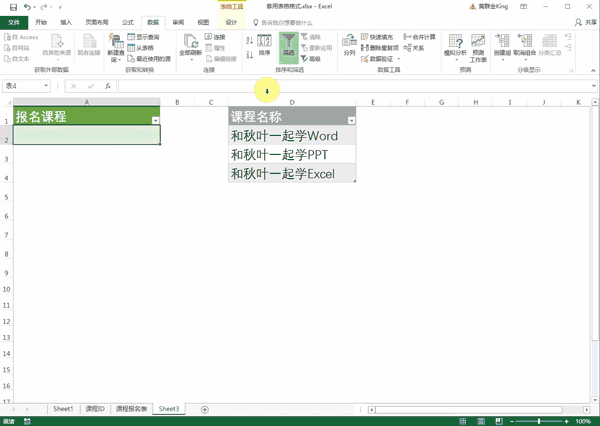
Task: Click the formula bar input field
Action: coord(350,86)
